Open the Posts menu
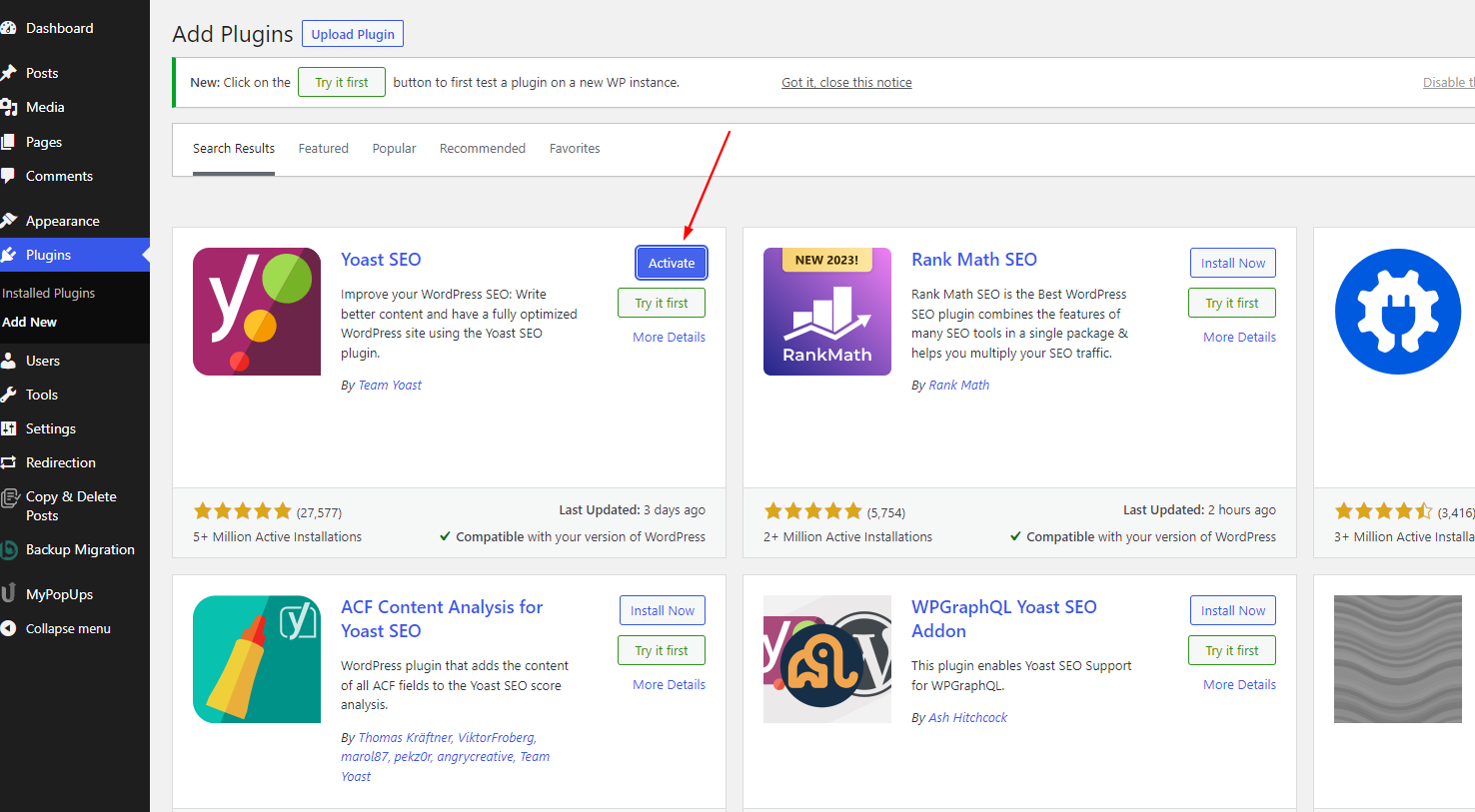 (x=42, y=73)
